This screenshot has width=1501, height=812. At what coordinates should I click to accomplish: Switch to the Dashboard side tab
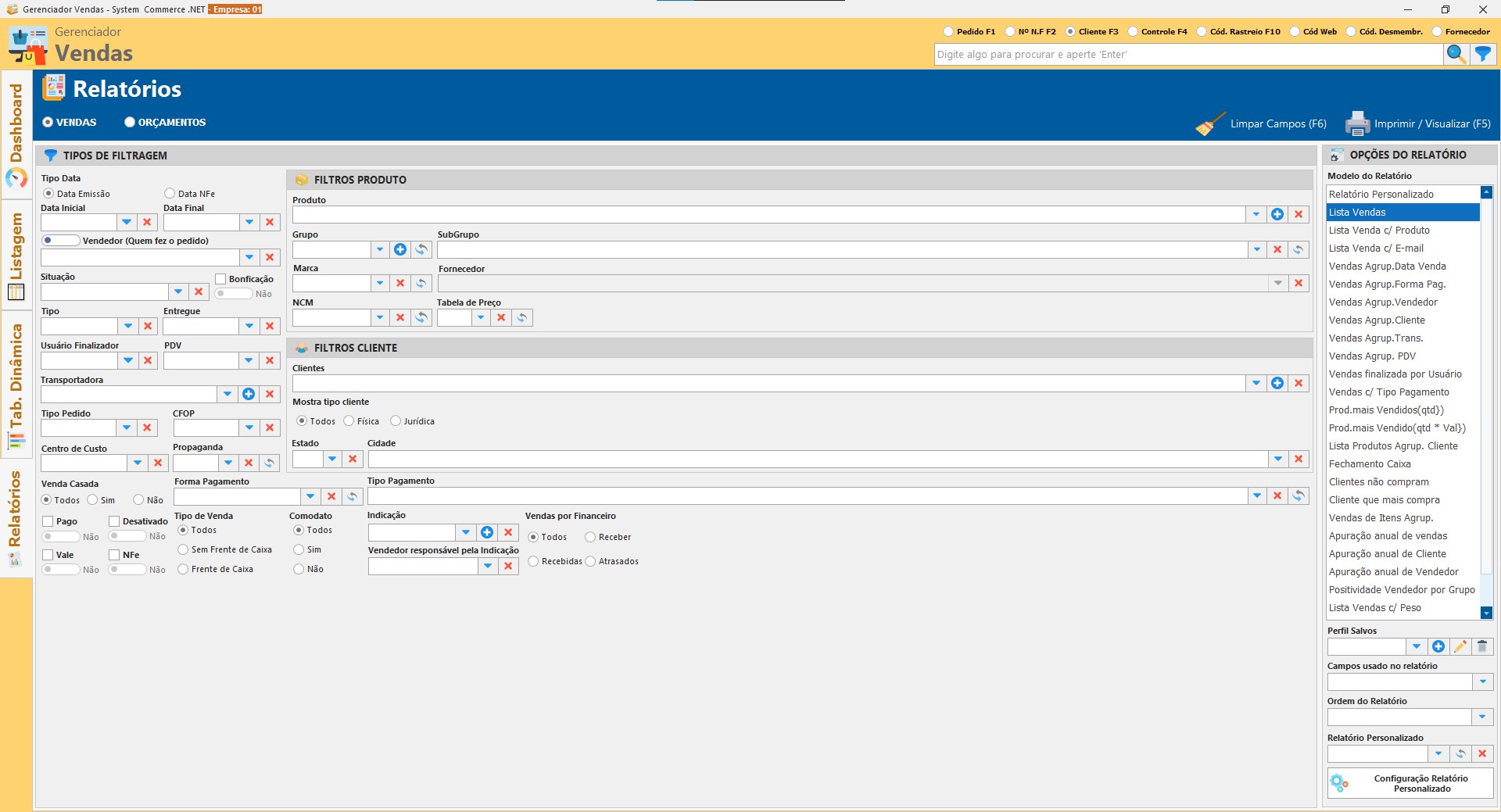16,134
